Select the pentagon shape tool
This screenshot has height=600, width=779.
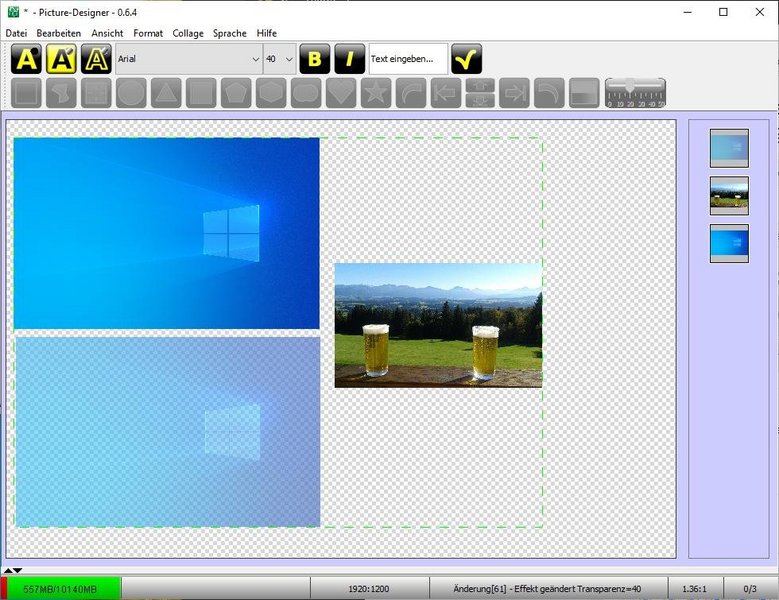[x=236, y=93]
